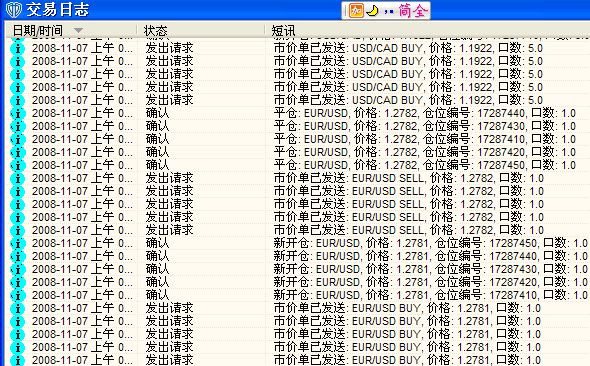Click 确认 status in 平仓 17287440 row

(x=157, y=113)
